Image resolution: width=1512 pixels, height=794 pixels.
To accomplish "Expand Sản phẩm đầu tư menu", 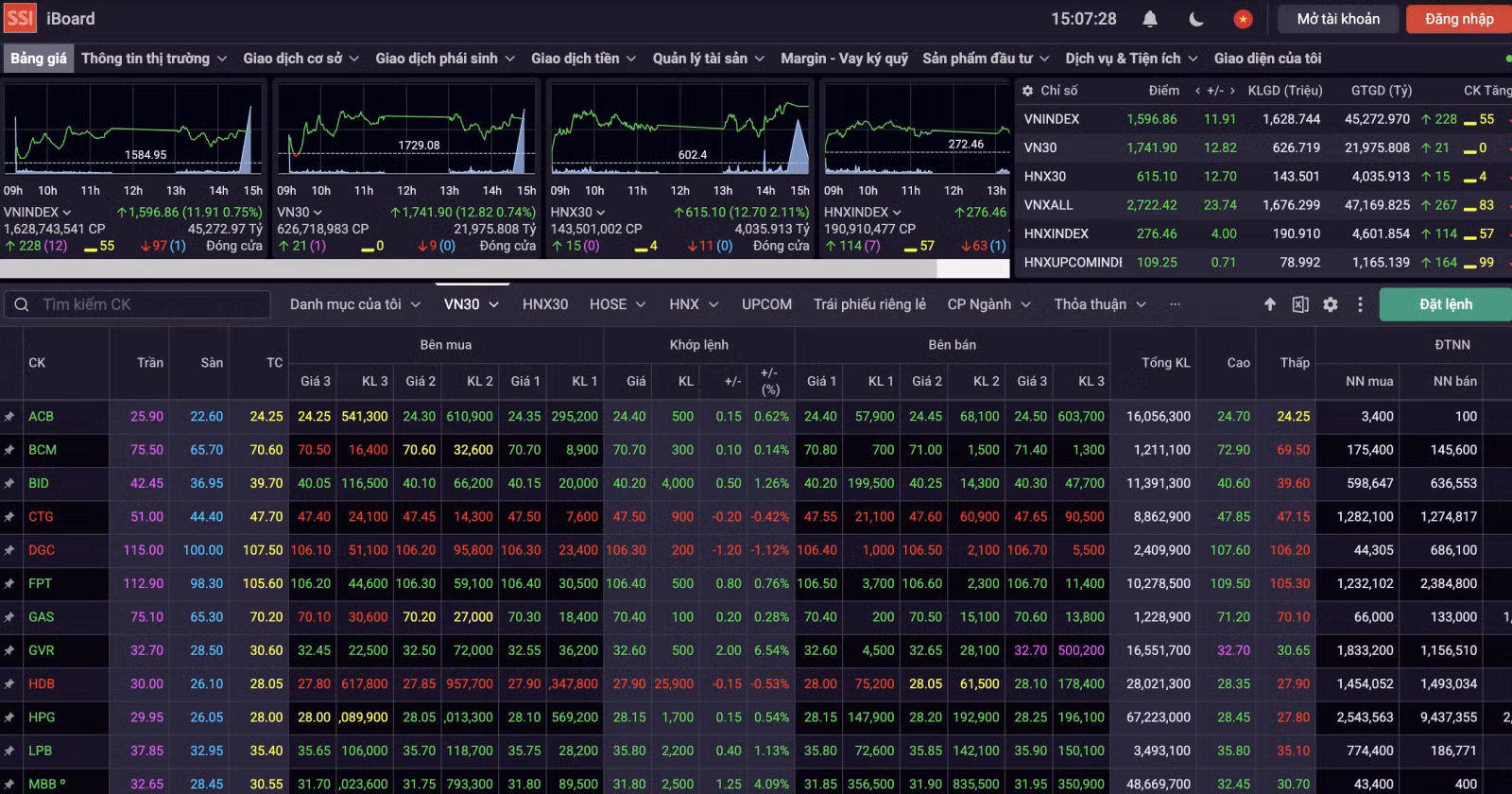I will click(986, 59).
